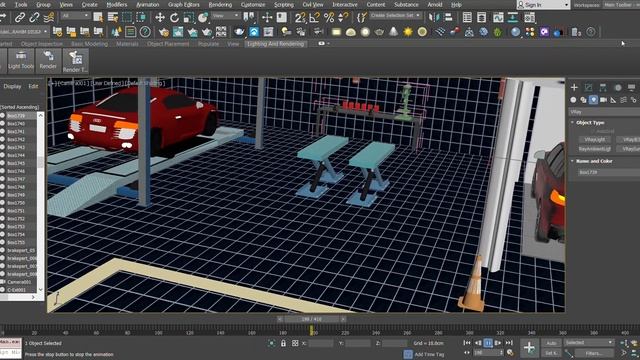Step to the next frame
Viewport: 640px width, 360px height.
point(498,343)
